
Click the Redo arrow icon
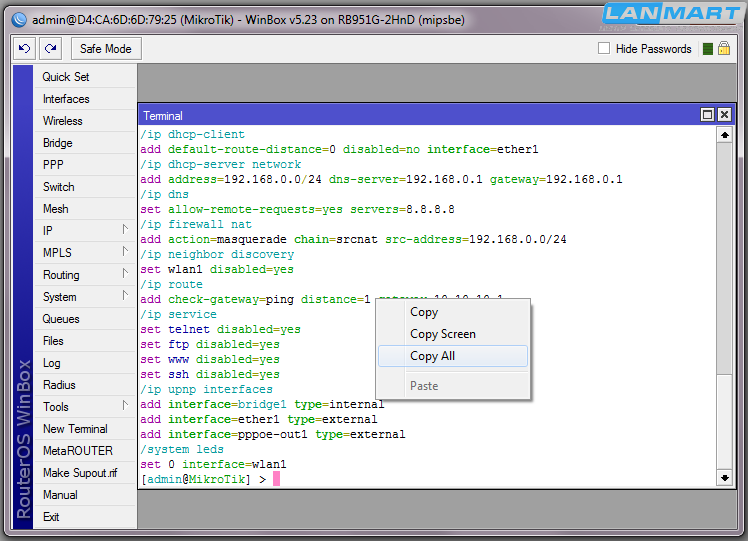pos(51,49)
